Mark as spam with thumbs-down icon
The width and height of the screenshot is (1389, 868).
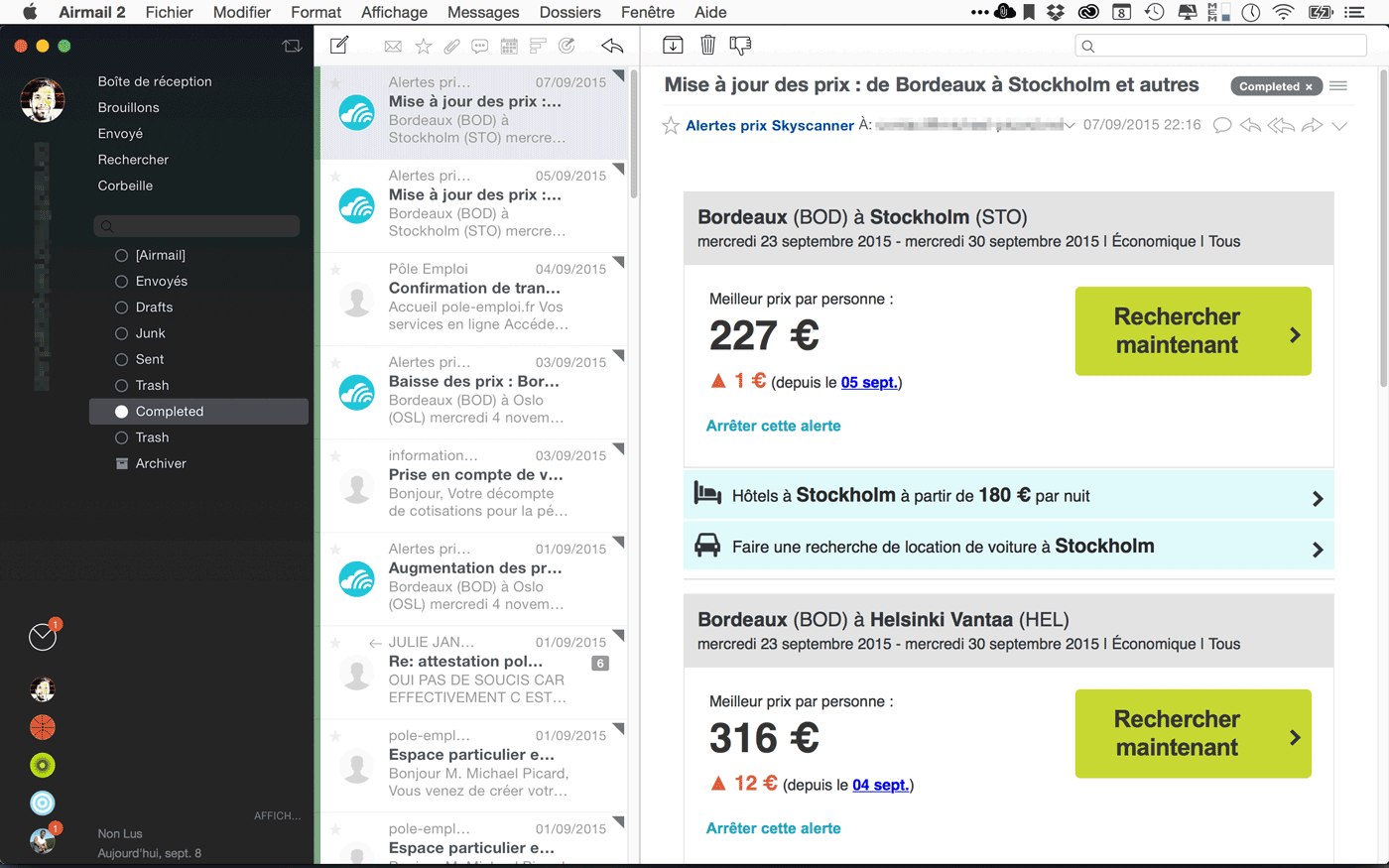click(x=740, y=45)
